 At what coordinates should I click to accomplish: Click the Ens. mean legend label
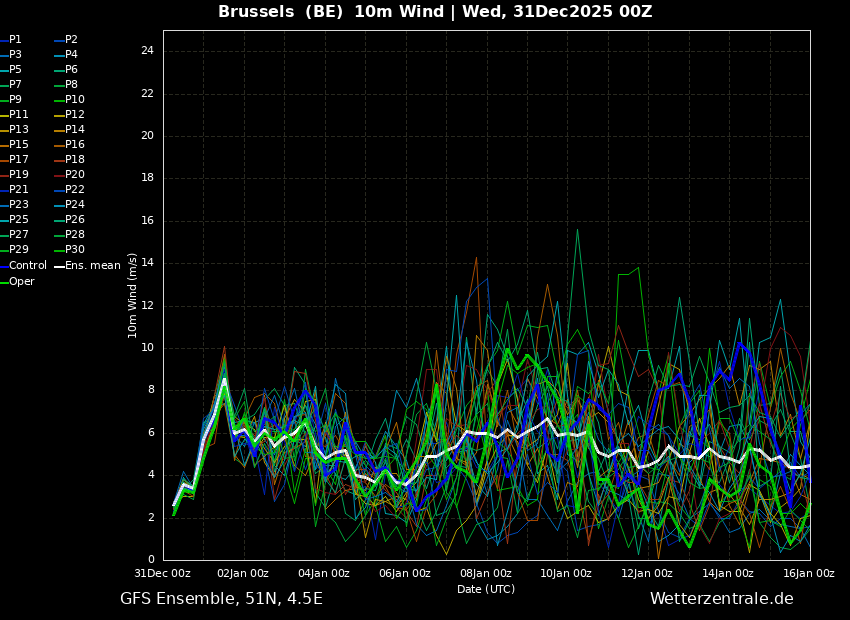pyautogui.click(x=93, y=266)
